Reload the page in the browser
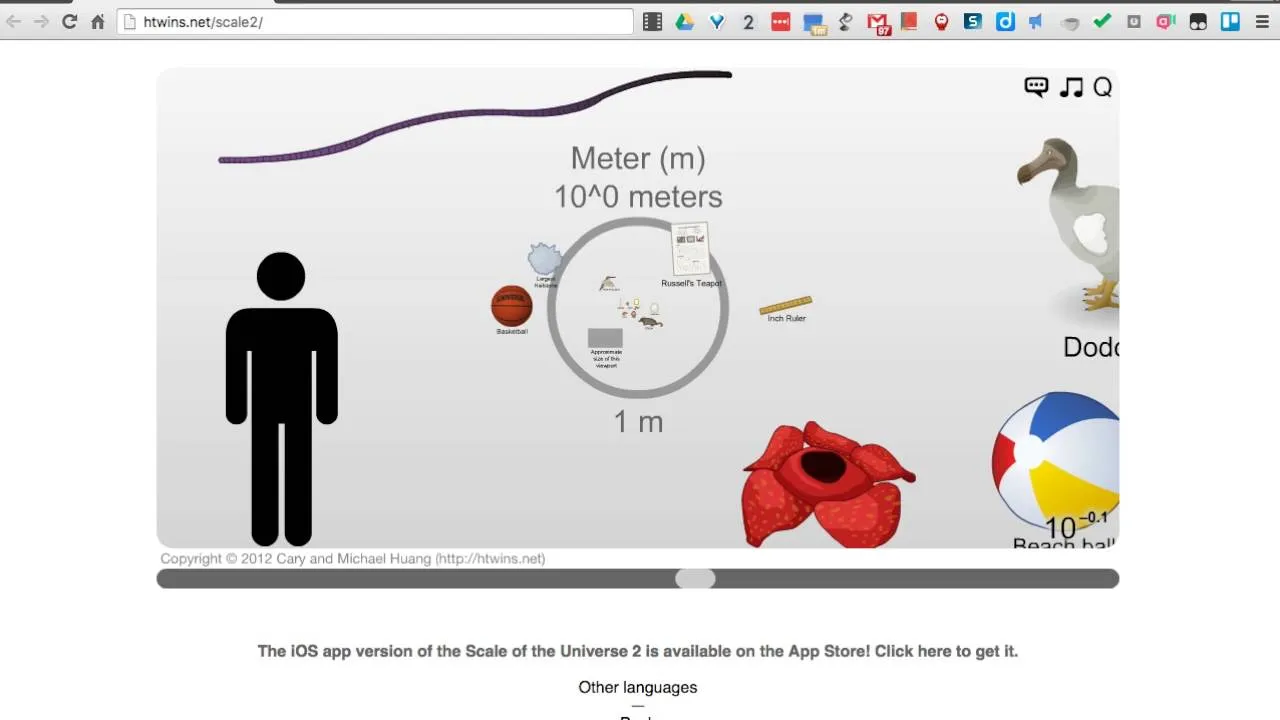 tap(69, 21)
